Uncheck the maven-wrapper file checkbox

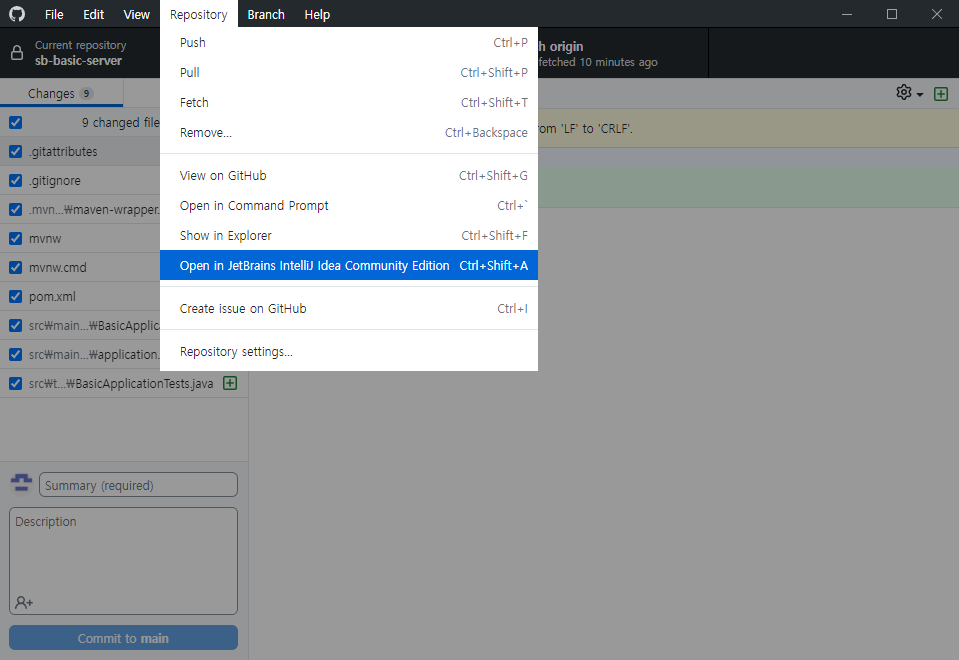pos(16,210)
